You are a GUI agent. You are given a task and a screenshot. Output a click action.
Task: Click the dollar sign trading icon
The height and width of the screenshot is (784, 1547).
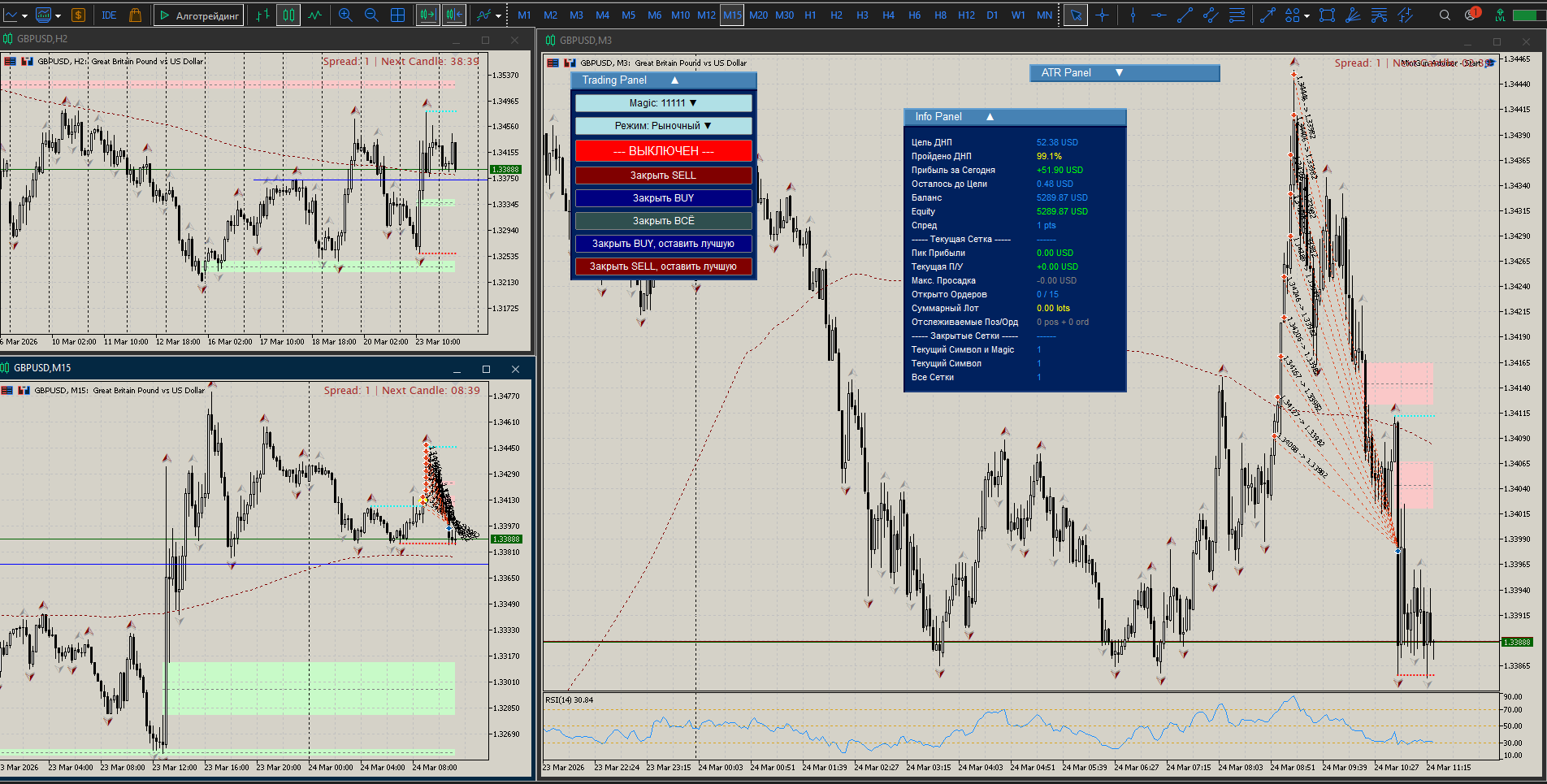[x=78, y=15]
